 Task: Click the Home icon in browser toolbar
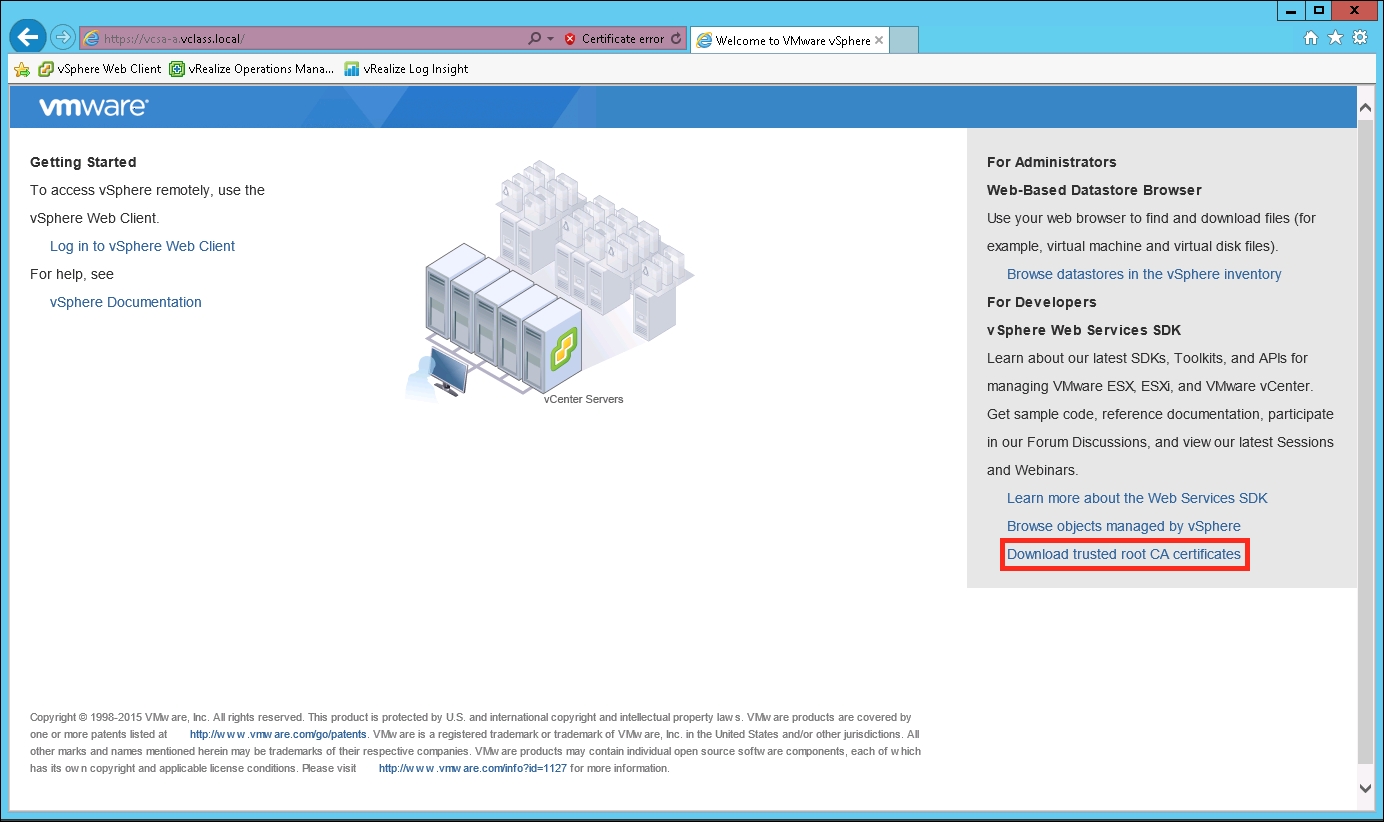1311,38
